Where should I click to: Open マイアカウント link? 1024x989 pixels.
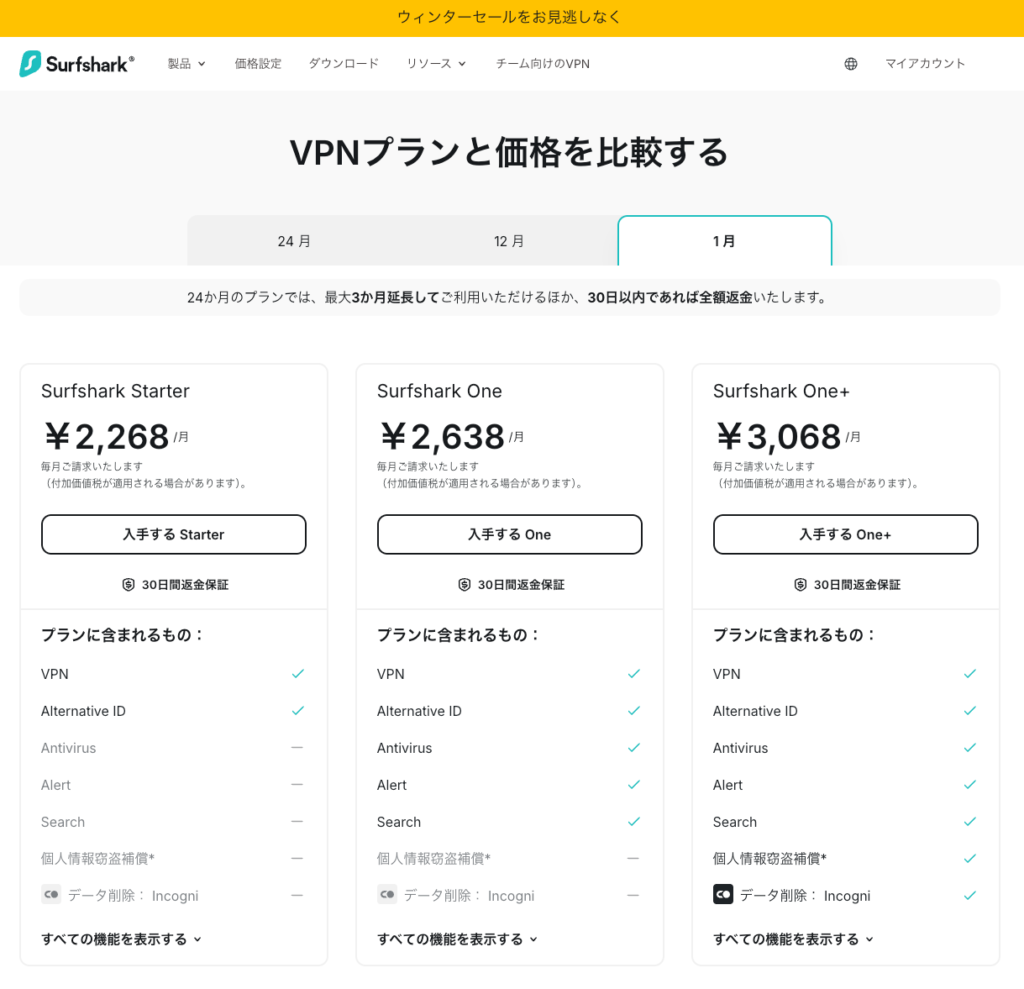(x=925, y=63)
